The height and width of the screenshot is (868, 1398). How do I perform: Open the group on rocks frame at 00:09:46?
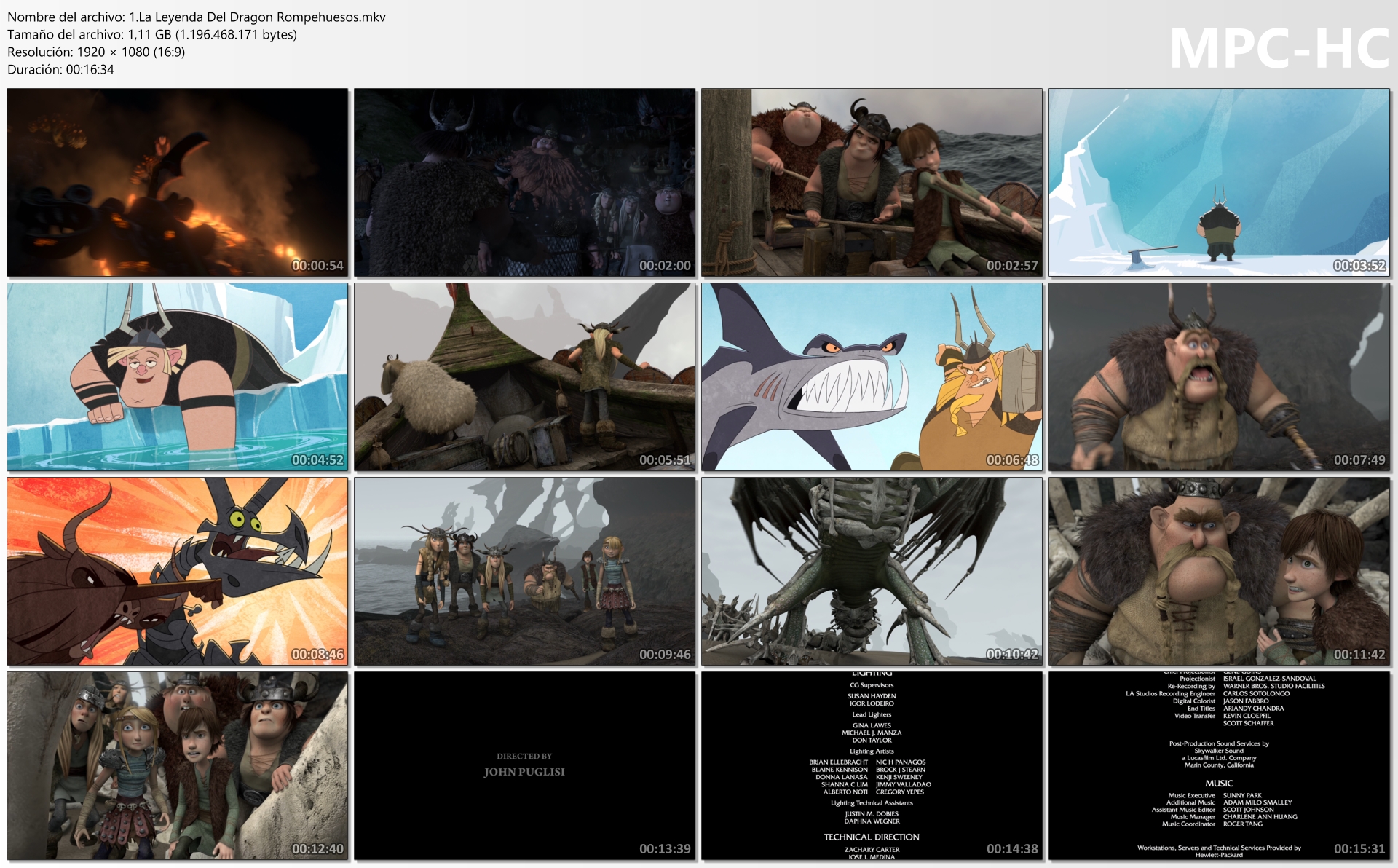(525, 571)
